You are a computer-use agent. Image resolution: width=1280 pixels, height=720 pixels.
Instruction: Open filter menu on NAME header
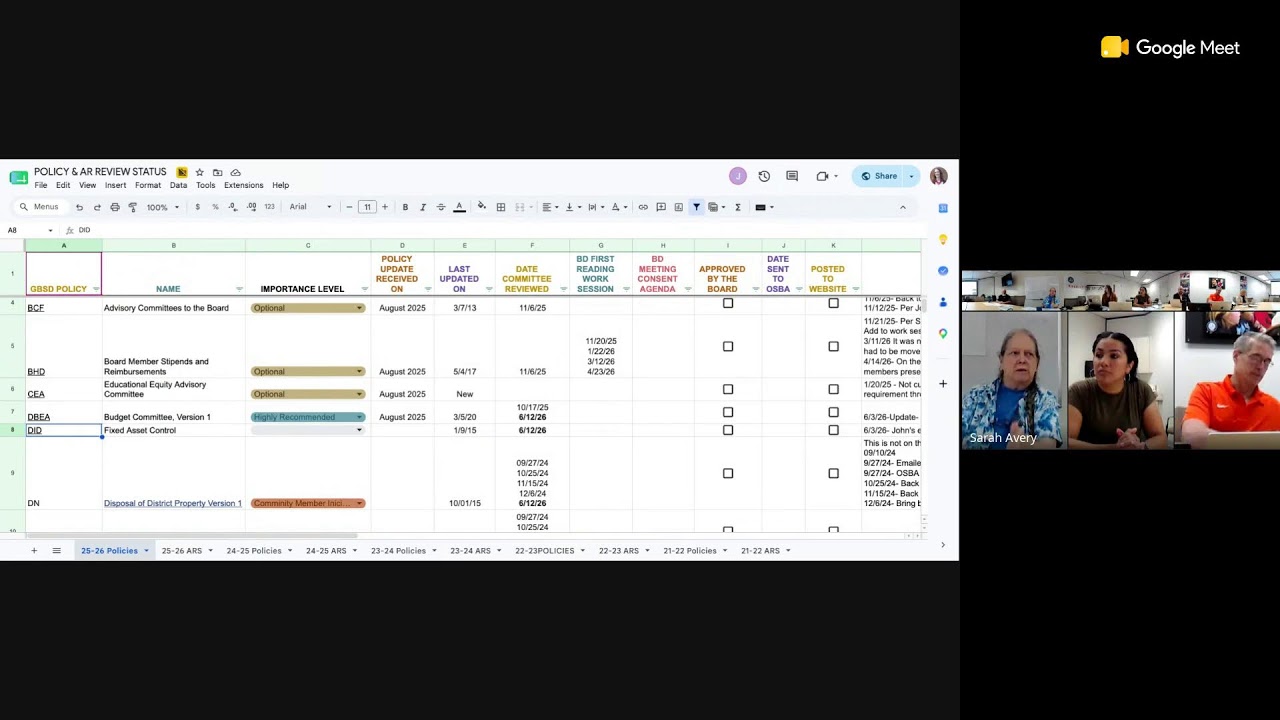point(239,289)
